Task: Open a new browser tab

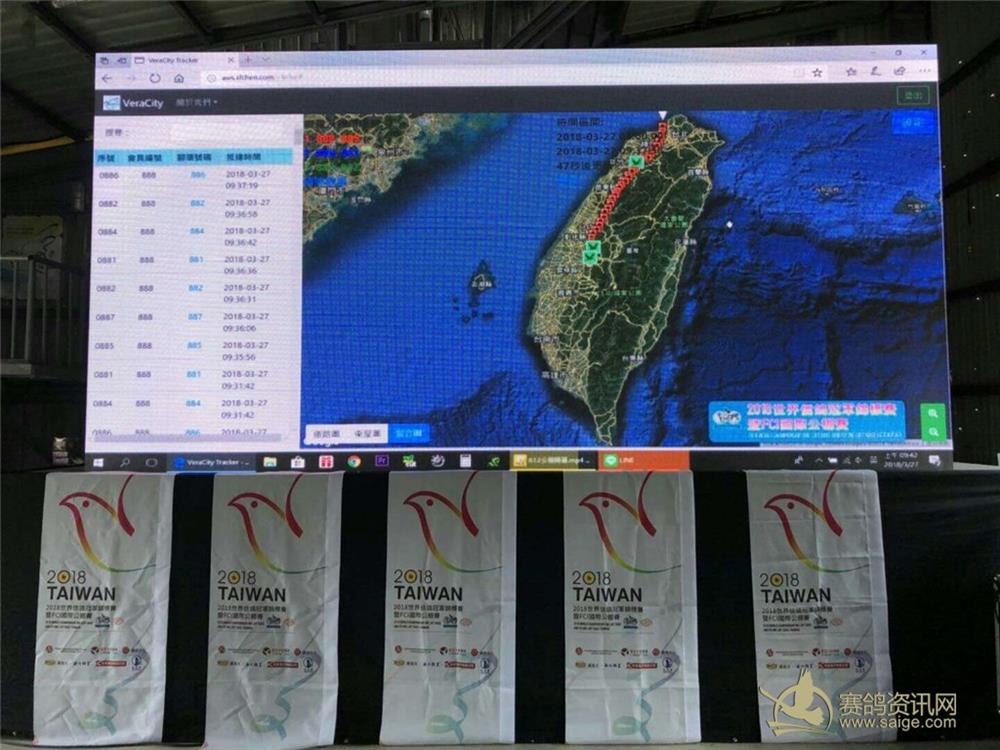Action: tap(249, 60)
